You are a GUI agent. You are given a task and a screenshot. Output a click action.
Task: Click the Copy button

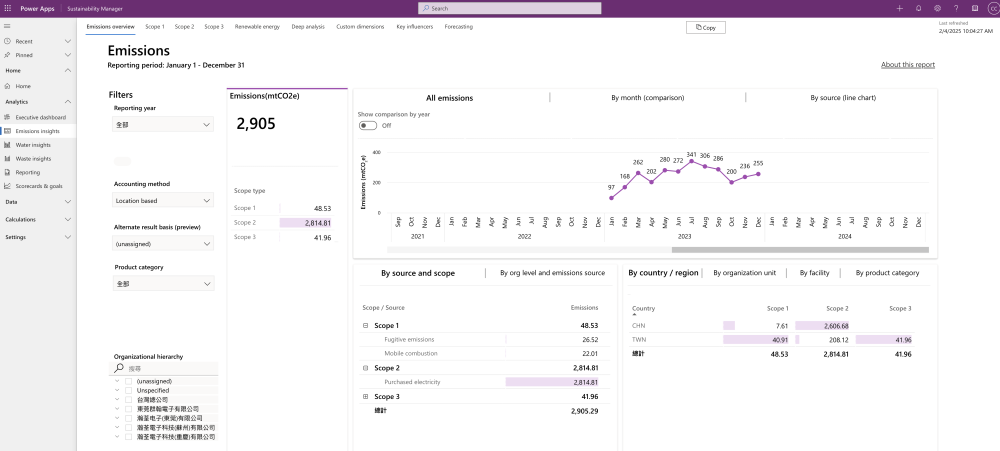coord(706,28)
